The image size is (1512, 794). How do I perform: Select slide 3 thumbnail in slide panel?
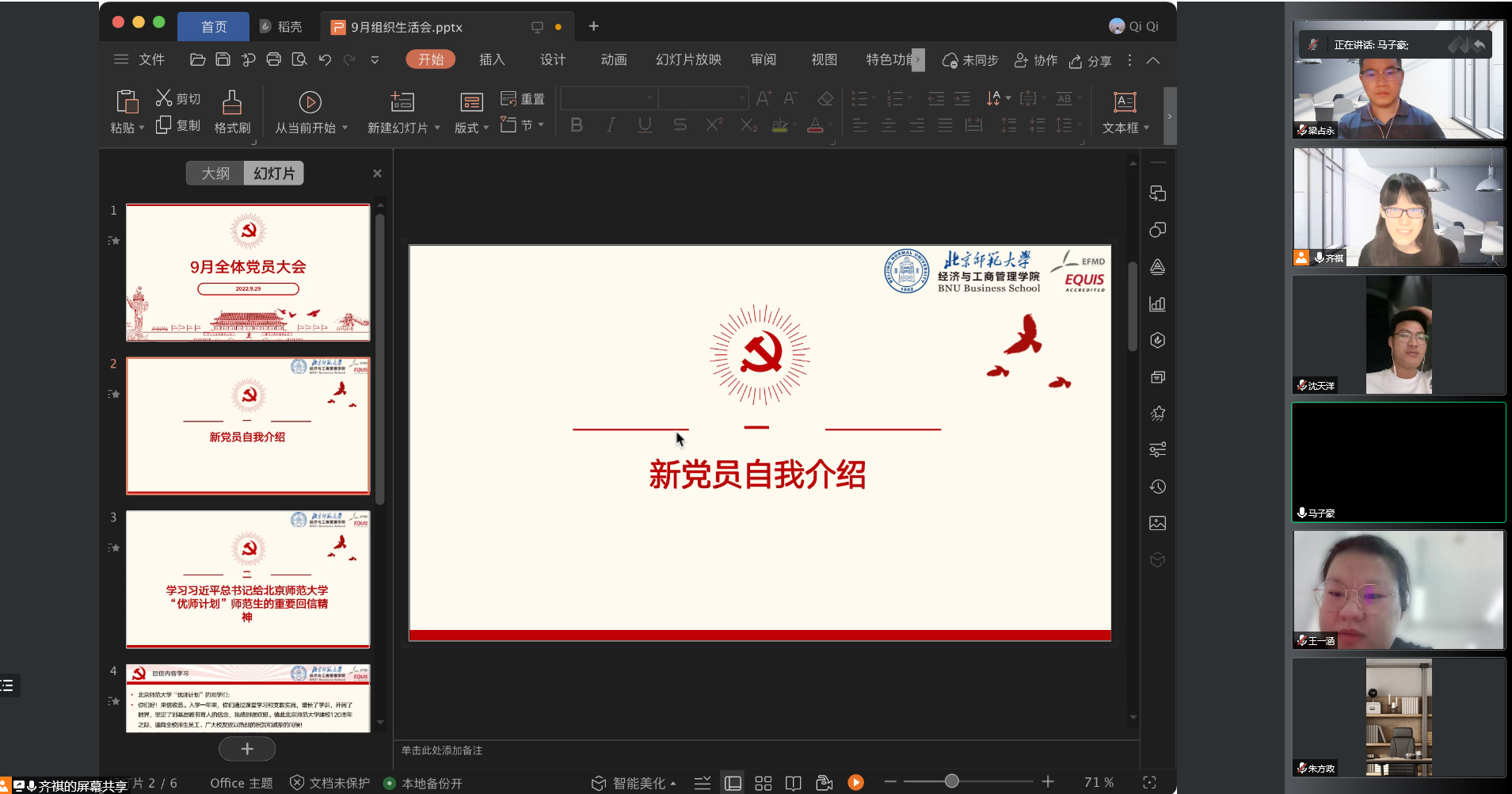point(248,578)
